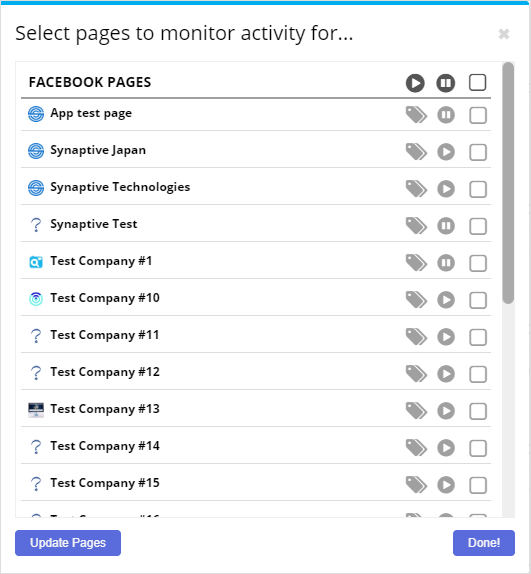This screenshot has height=574, width=531.
Task: Open tags for Test Company #12
Action: (416, 374)
